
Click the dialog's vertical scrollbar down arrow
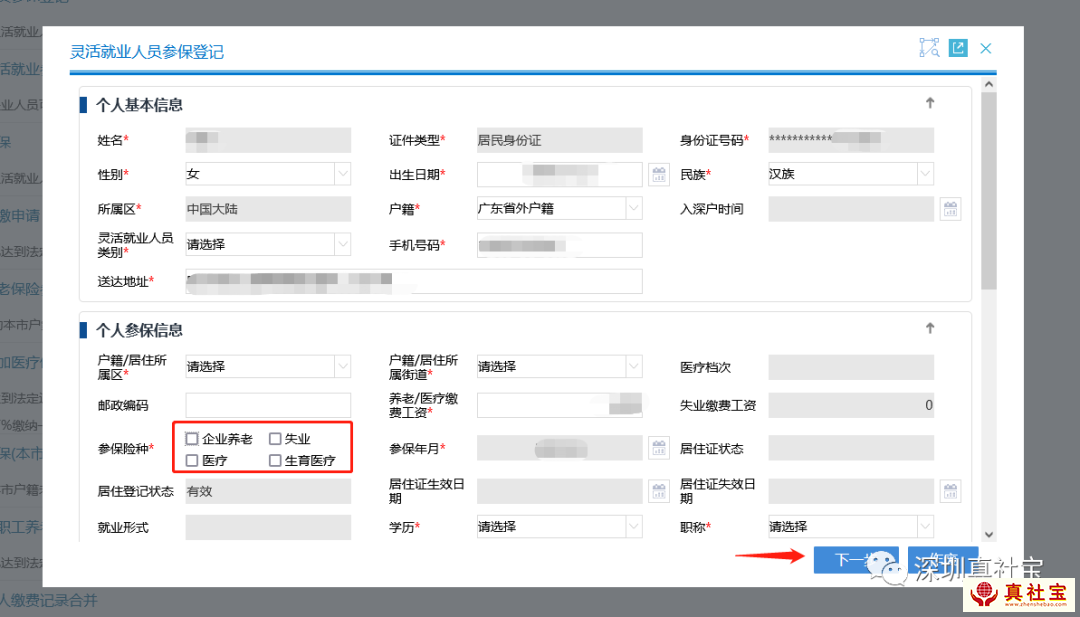[989, 535]
